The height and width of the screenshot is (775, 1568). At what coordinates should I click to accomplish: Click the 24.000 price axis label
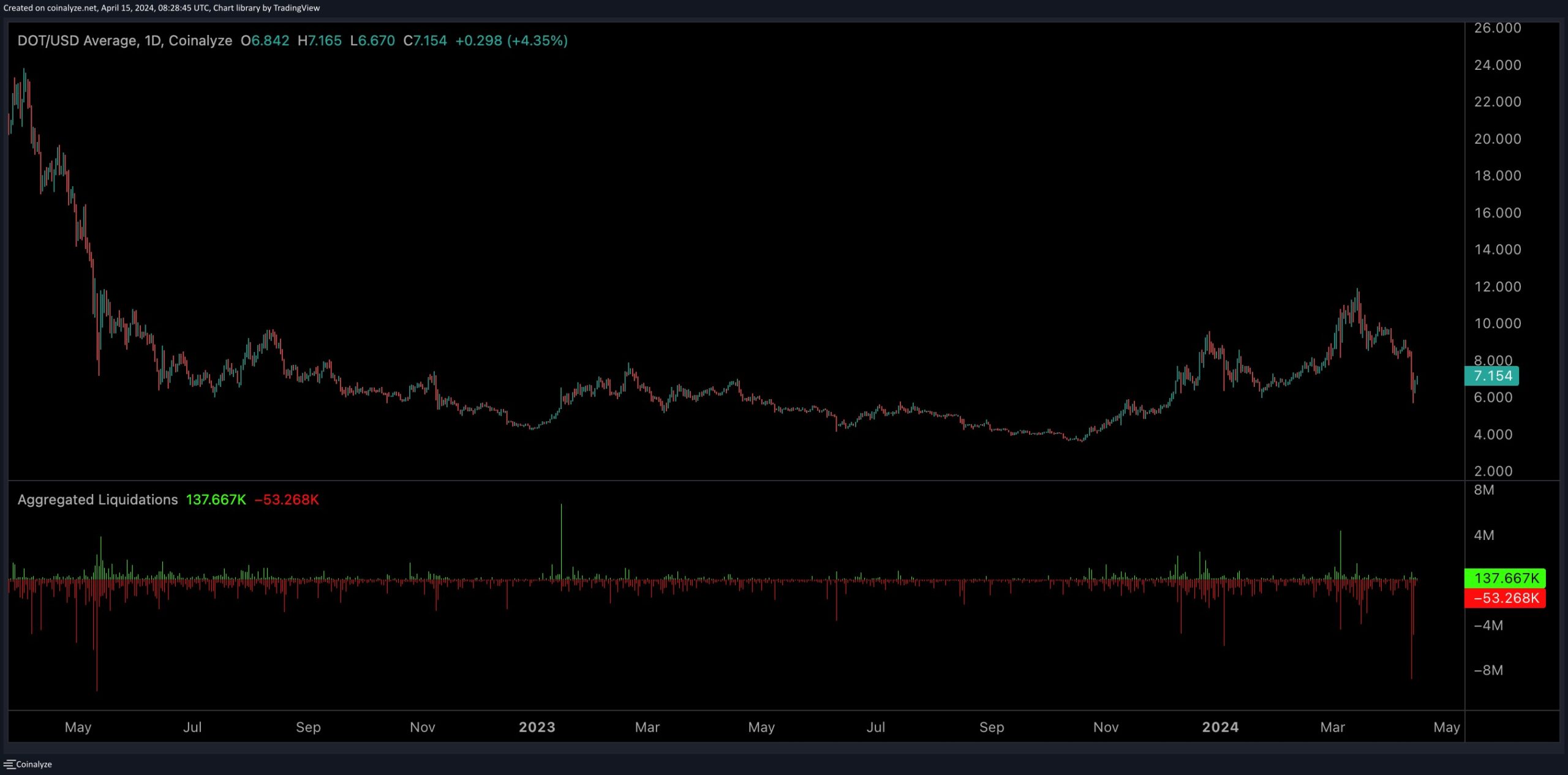click(x=1498, y=65)
